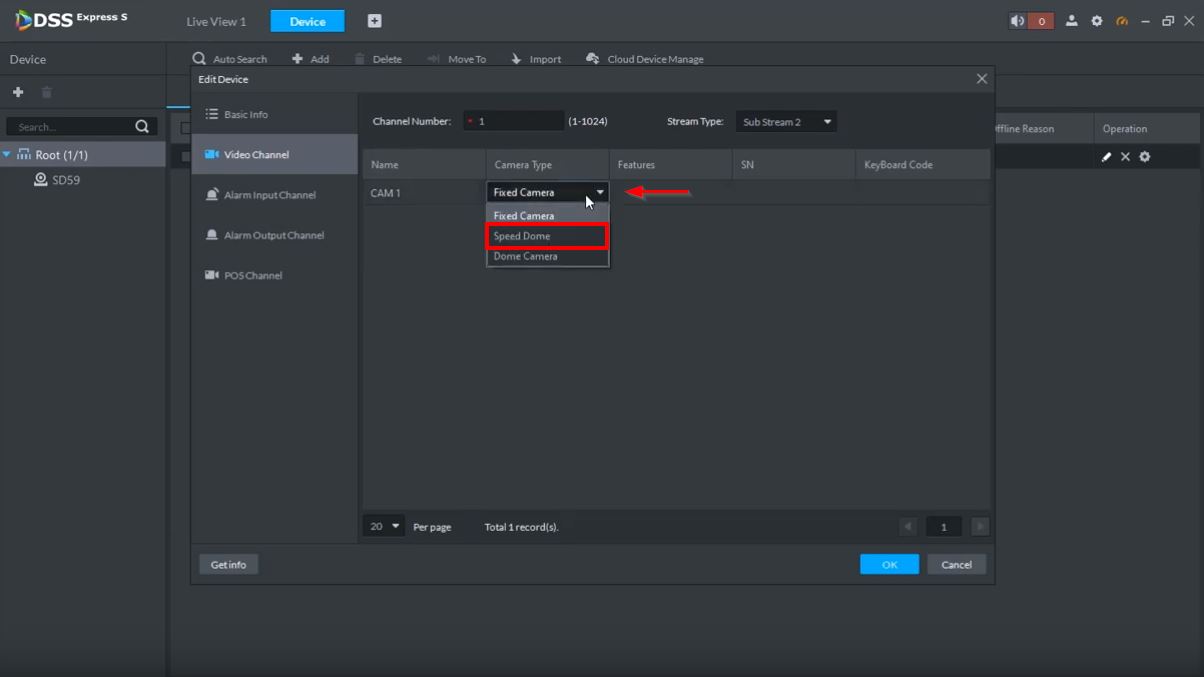Click the alarm speaker icon in title bar
The width and height of the screenshot is (1204, 677).
(x=1018, y=21)
